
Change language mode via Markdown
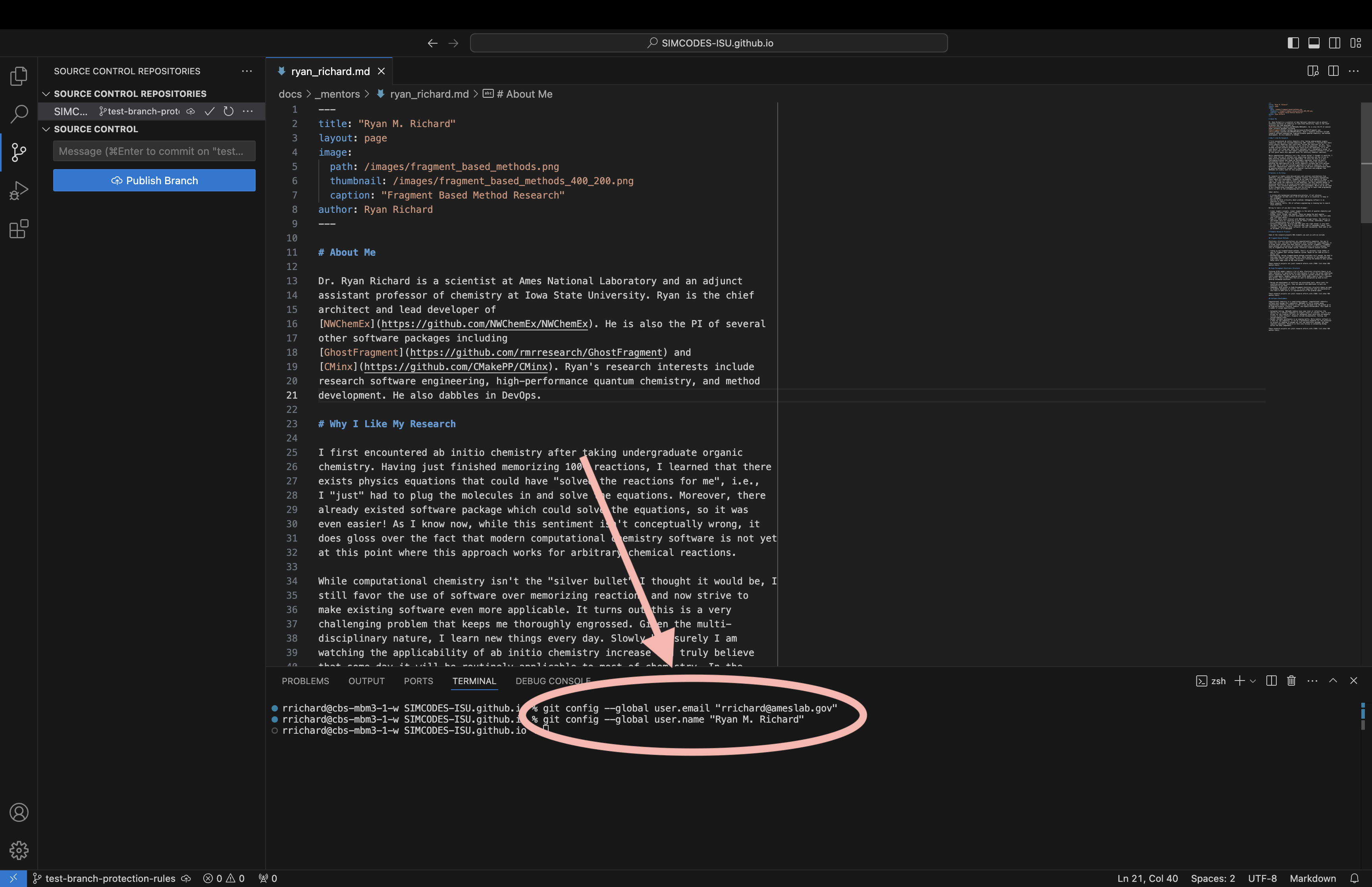(x=1313, y=878)
